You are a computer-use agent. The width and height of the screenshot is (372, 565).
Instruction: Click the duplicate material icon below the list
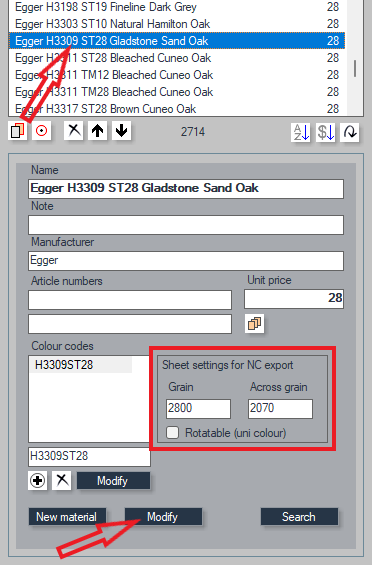(x=18, y=130)
